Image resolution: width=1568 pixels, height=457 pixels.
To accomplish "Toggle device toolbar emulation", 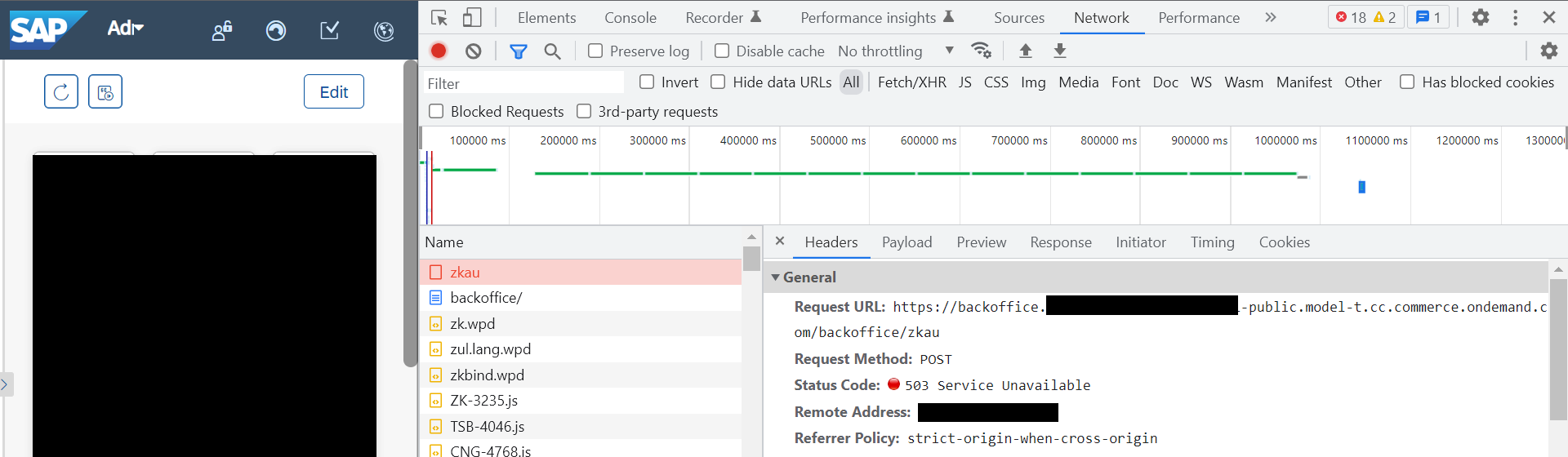I will tap(472, 17).
